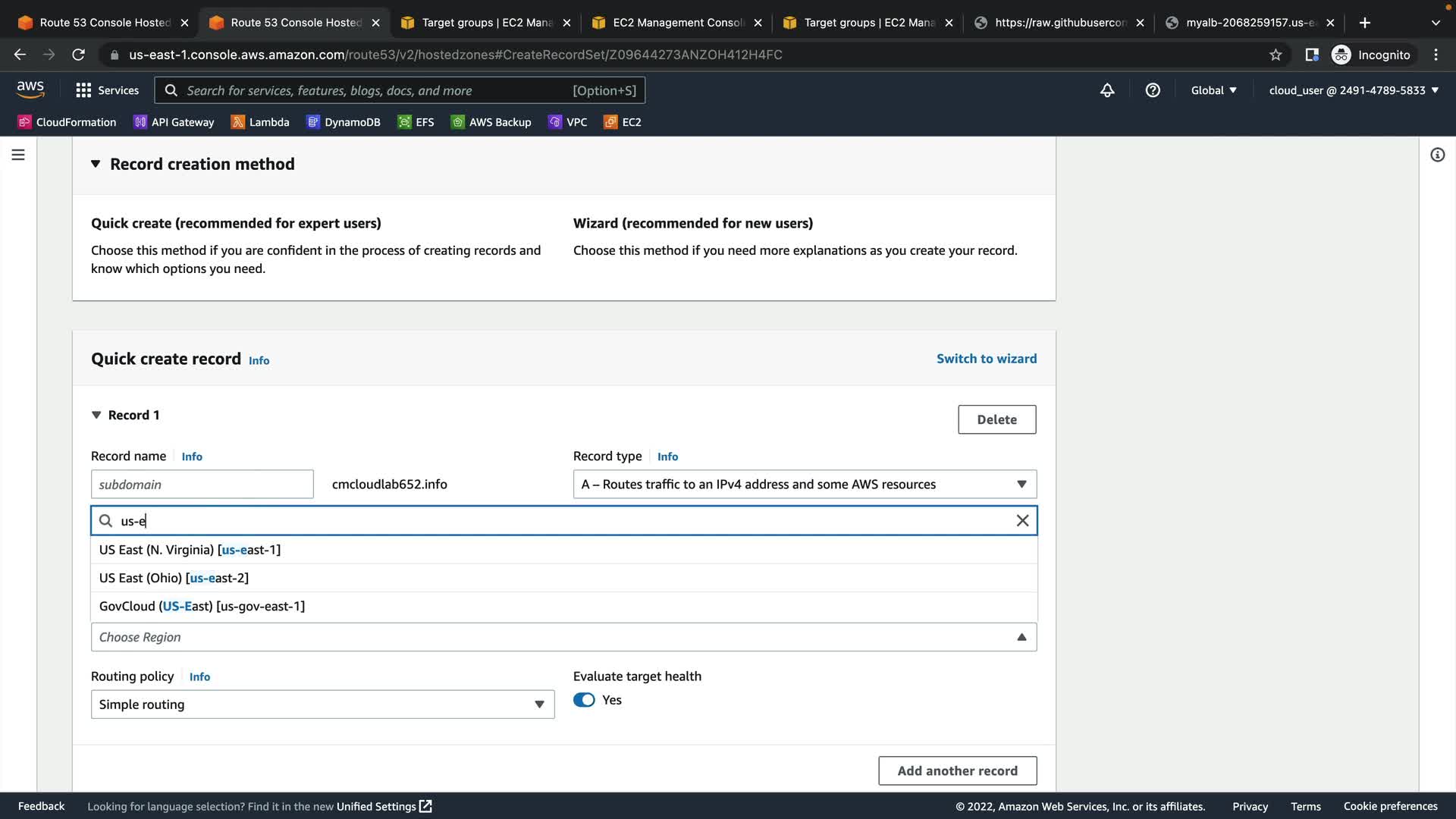This screenshot has height=819, width=1456.
Task: Select US East (Ohio) us-east-2 option
Action: coord(174,578)
